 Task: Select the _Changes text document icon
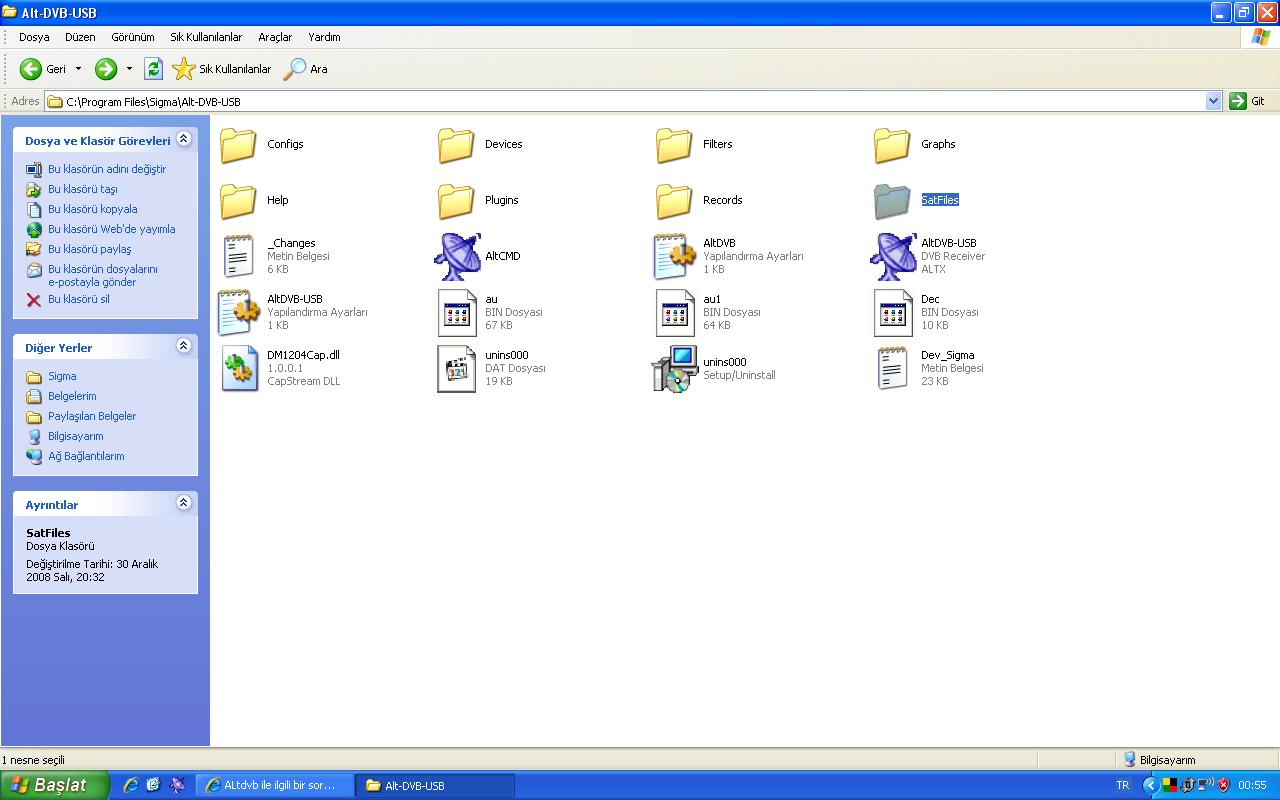pos(238,256)
